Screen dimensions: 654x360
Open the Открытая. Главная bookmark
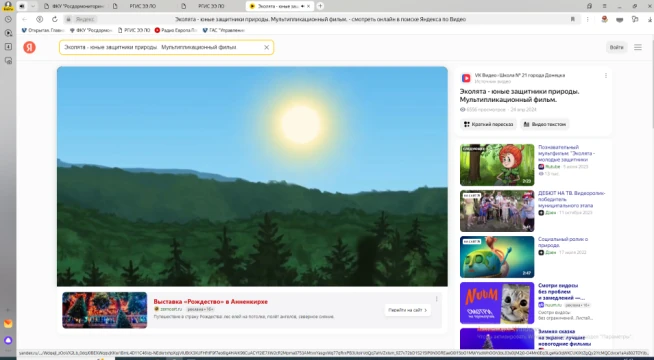[43, 30]
